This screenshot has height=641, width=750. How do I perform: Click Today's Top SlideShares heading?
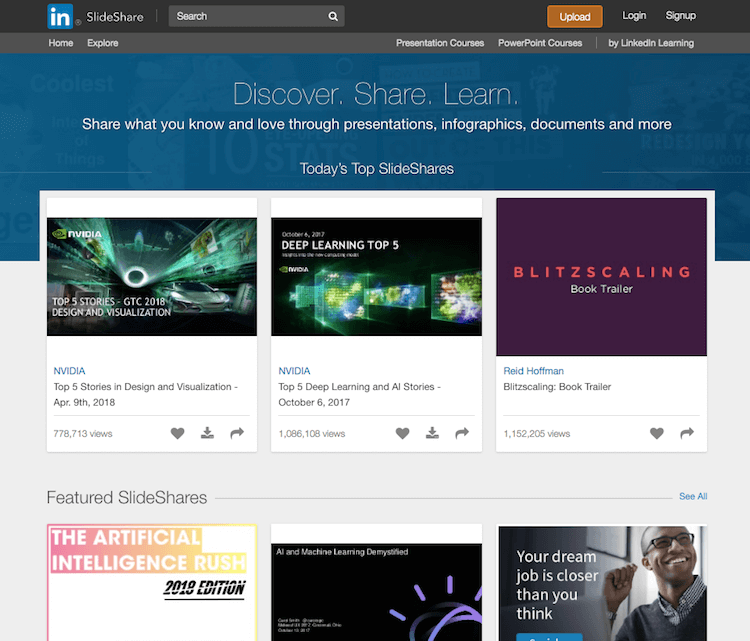pos(376,169)
